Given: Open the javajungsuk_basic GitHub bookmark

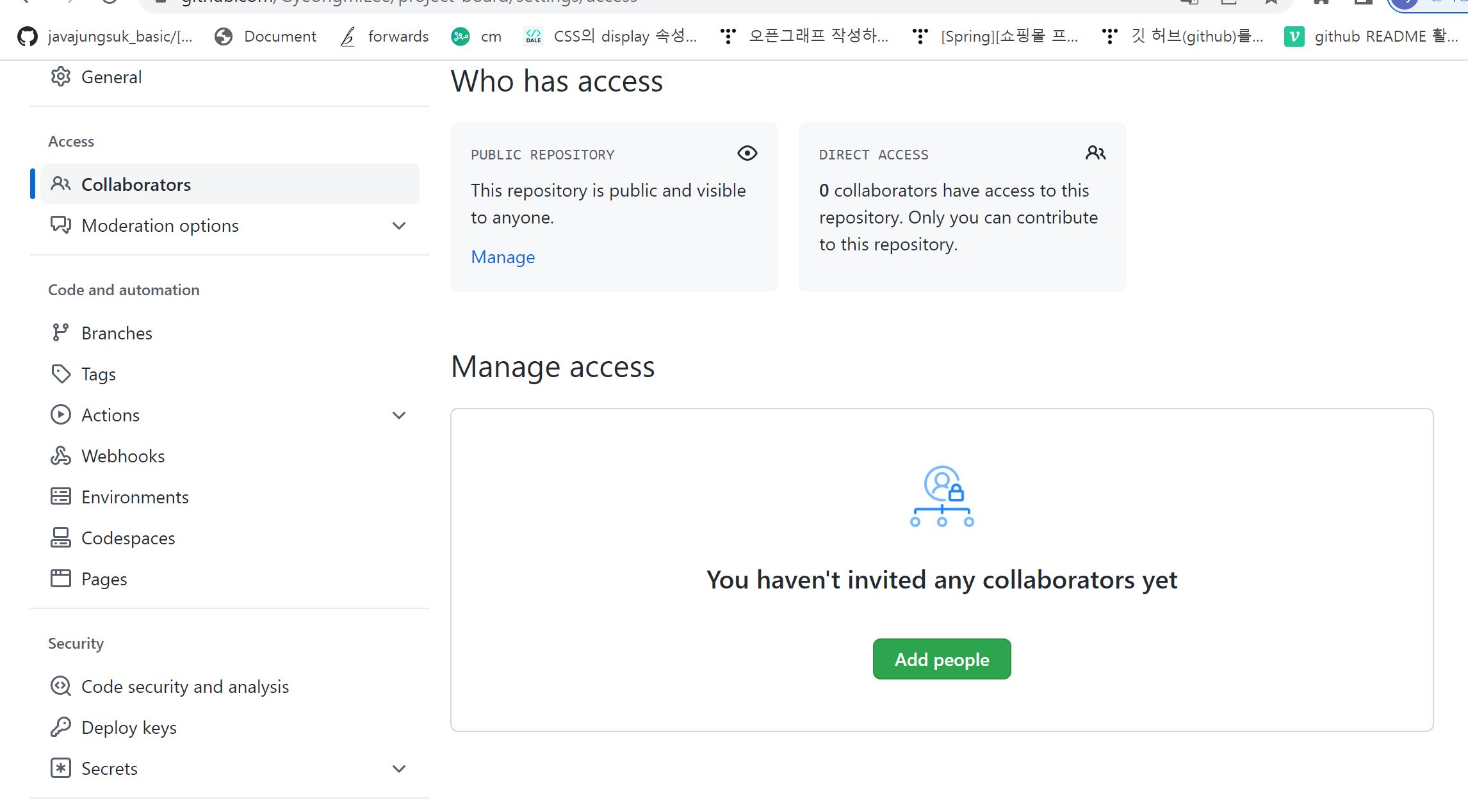Looking at the screenshot, I should click(106, 37).
